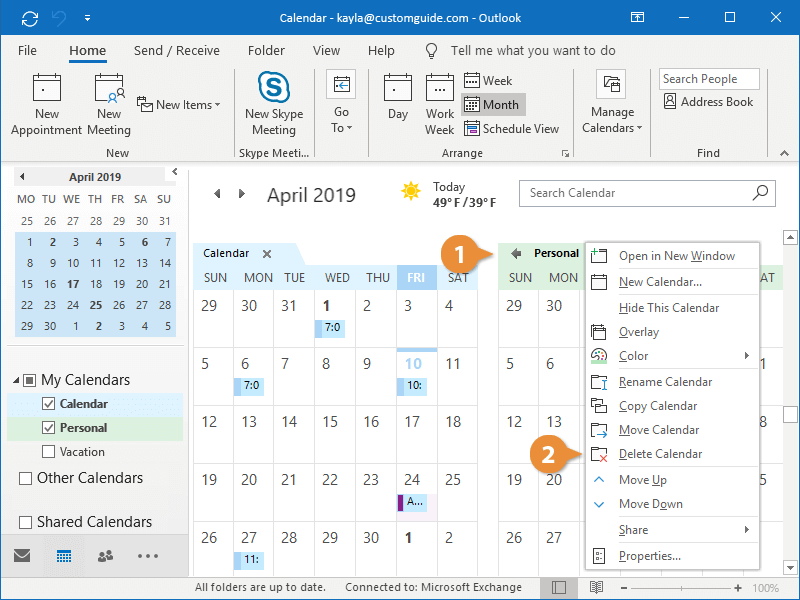Screen dimensions: 800x600
Task: Switch to Week view in ribbon
Action: [x=488, y=81]
